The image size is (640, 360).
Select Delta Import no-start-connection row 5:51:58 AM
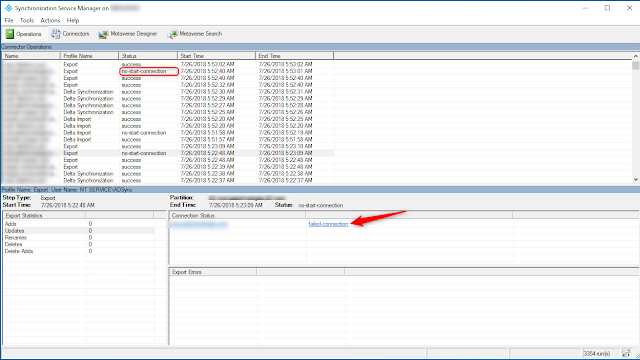[167, 133]
